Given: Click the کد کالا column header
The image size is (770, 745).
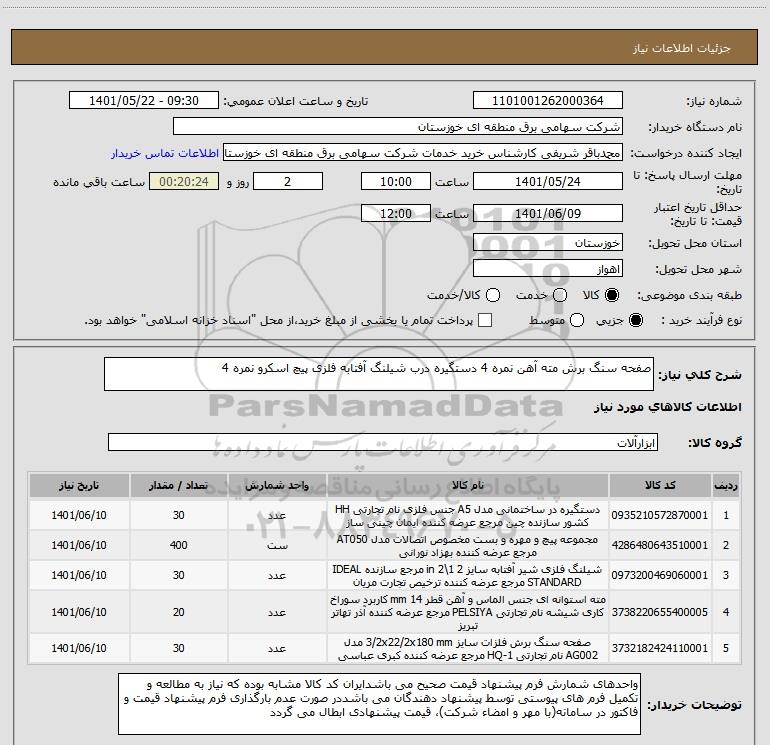Looking at the screenshot, I should click(660, 485).
